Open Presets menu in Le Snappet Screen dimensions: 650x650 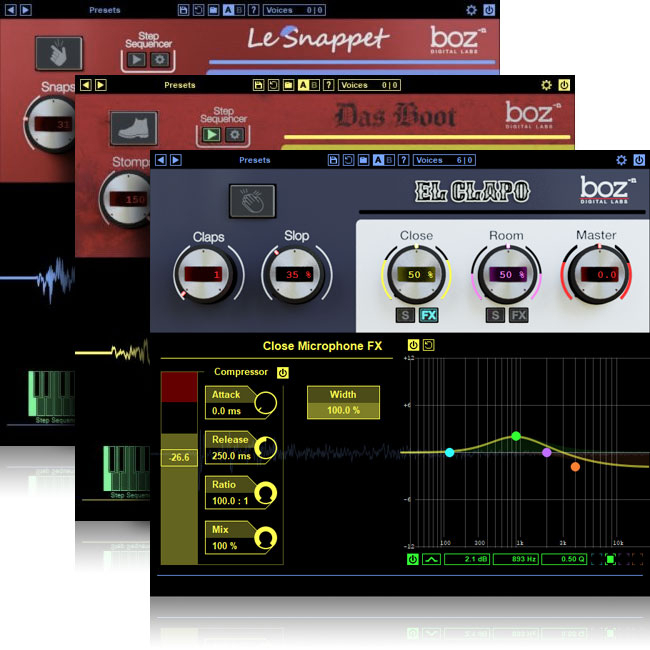(104, 10)
